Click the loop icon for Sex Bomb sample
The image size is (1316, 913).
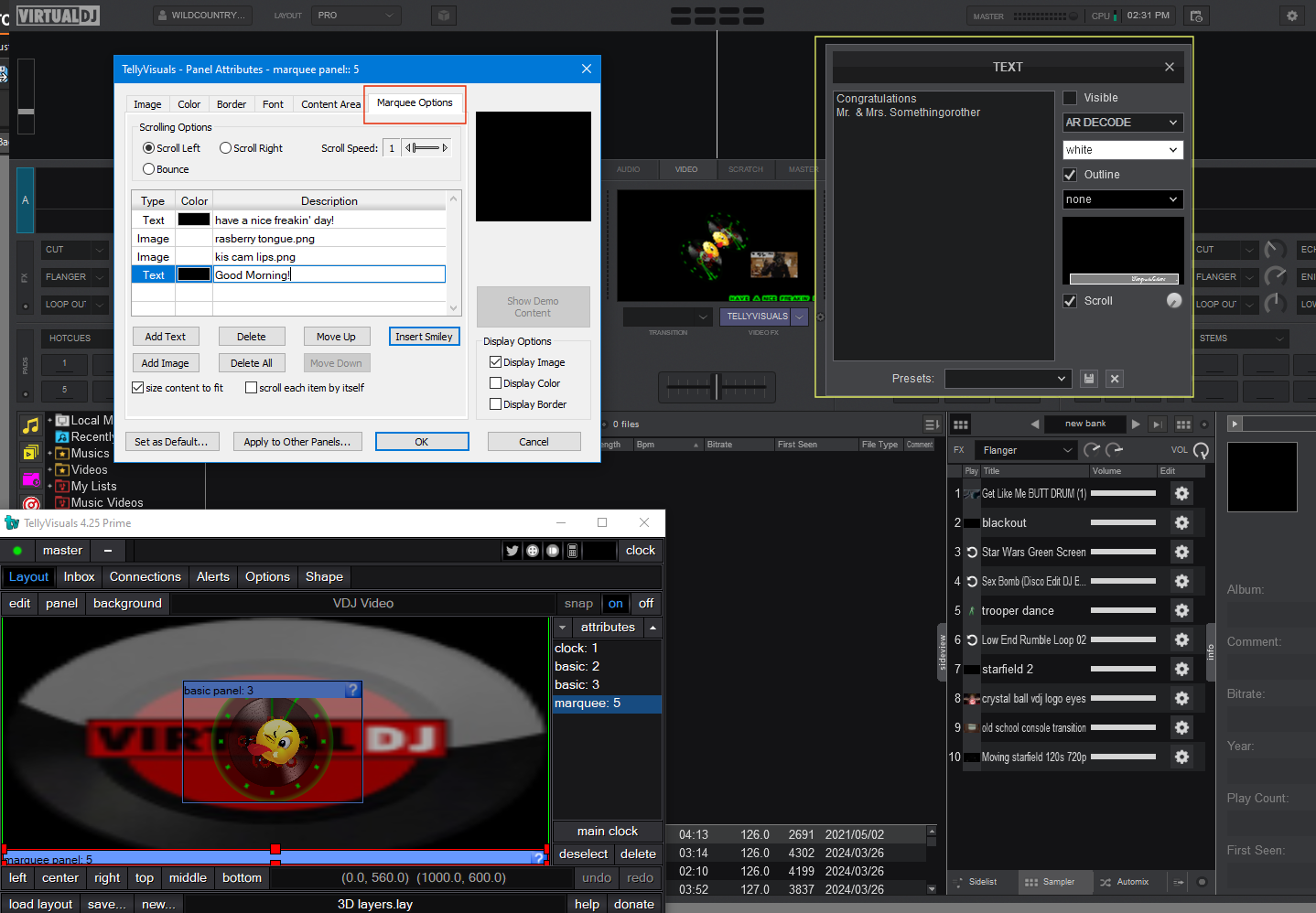click(x=972, y=582)
